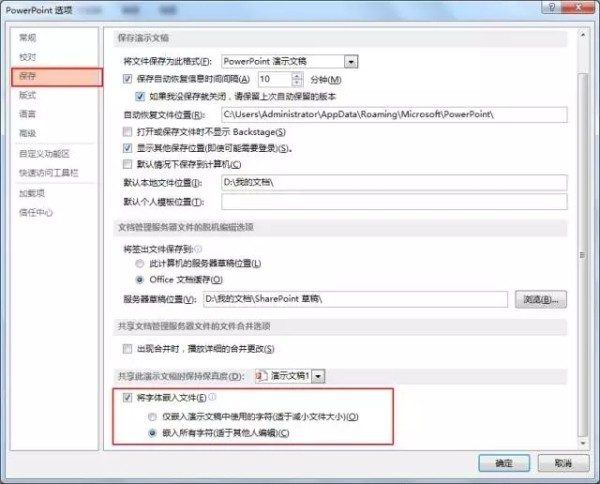Uncheck 将字体嵌入文件 checkbox
600x484 pixels.
click(x=127, y=398)
